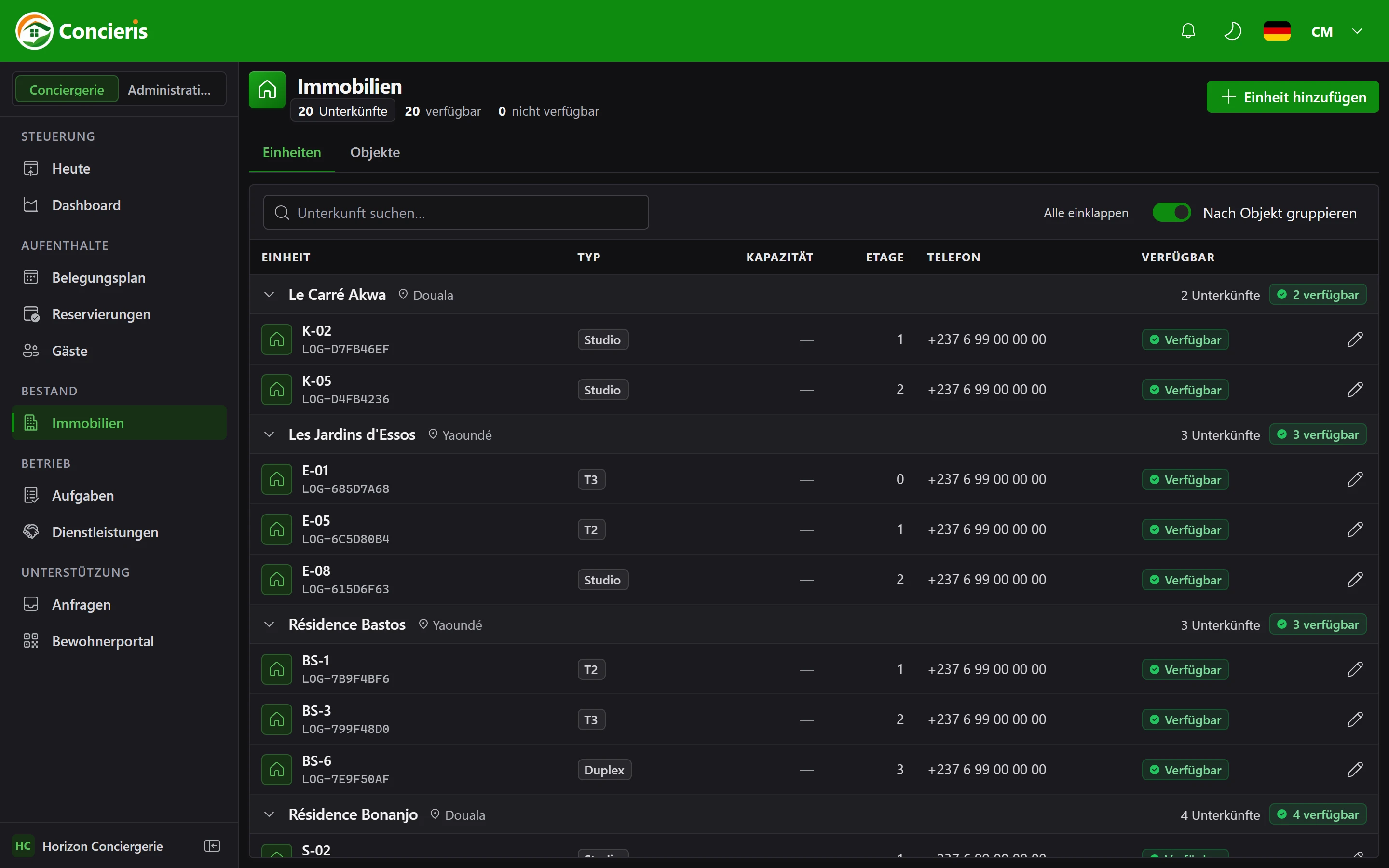Edit unit BS-3 with pencil icon
This screenshot has height=868, width=1389.
tap(1355, 719)
